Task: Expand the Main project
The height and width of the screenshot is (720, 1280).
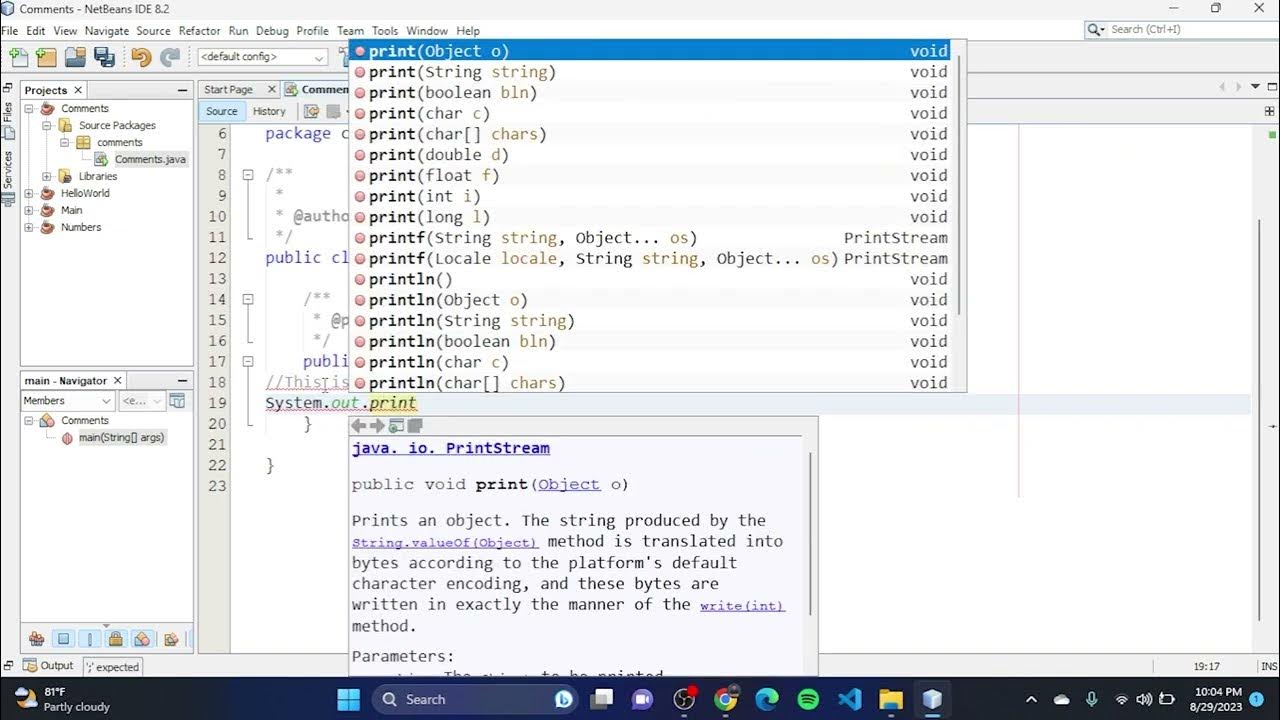Action: coord(29,210)
